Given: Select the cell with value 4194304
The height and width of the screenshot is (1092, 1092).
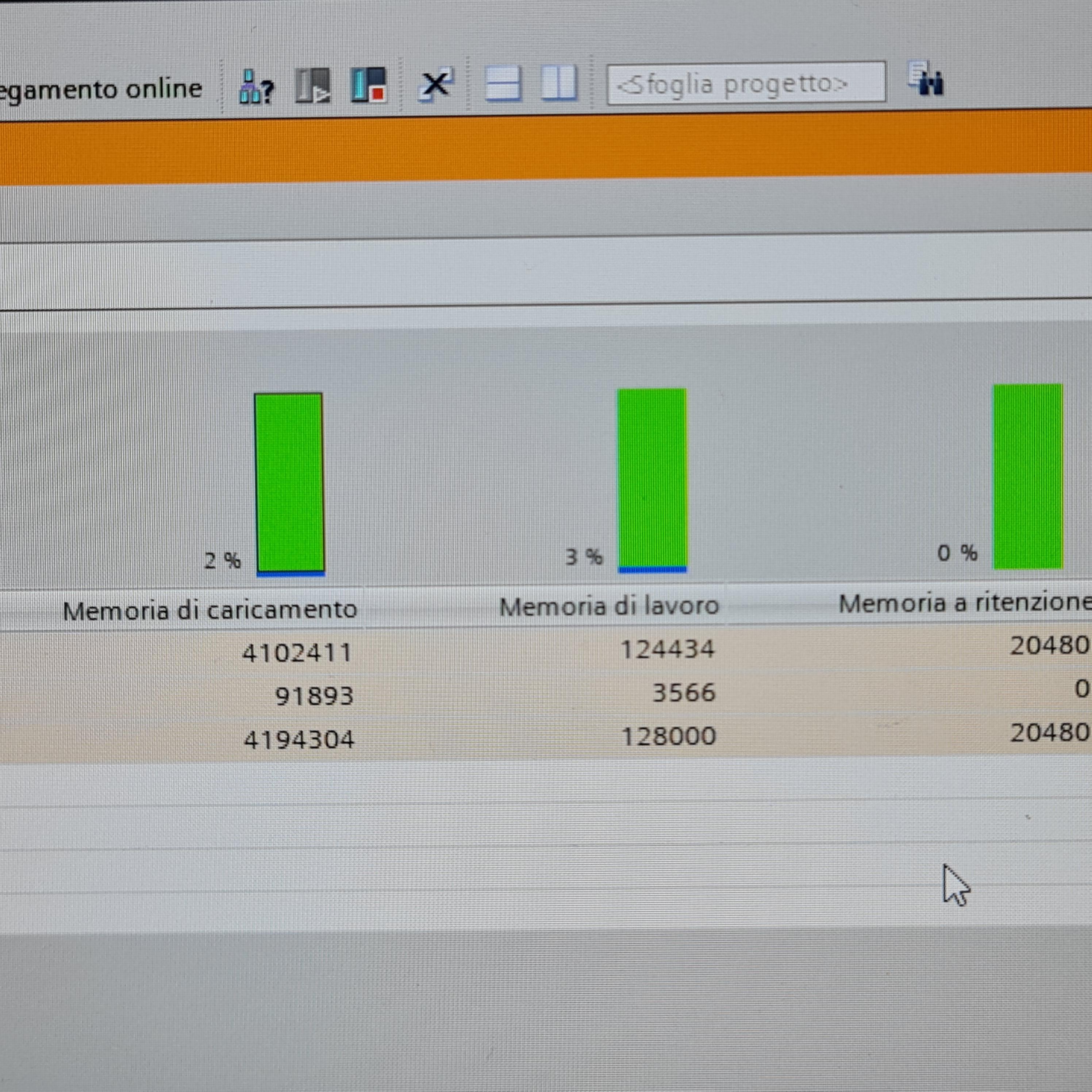Looking at the screenshot, I should click(x=299, y=739).
